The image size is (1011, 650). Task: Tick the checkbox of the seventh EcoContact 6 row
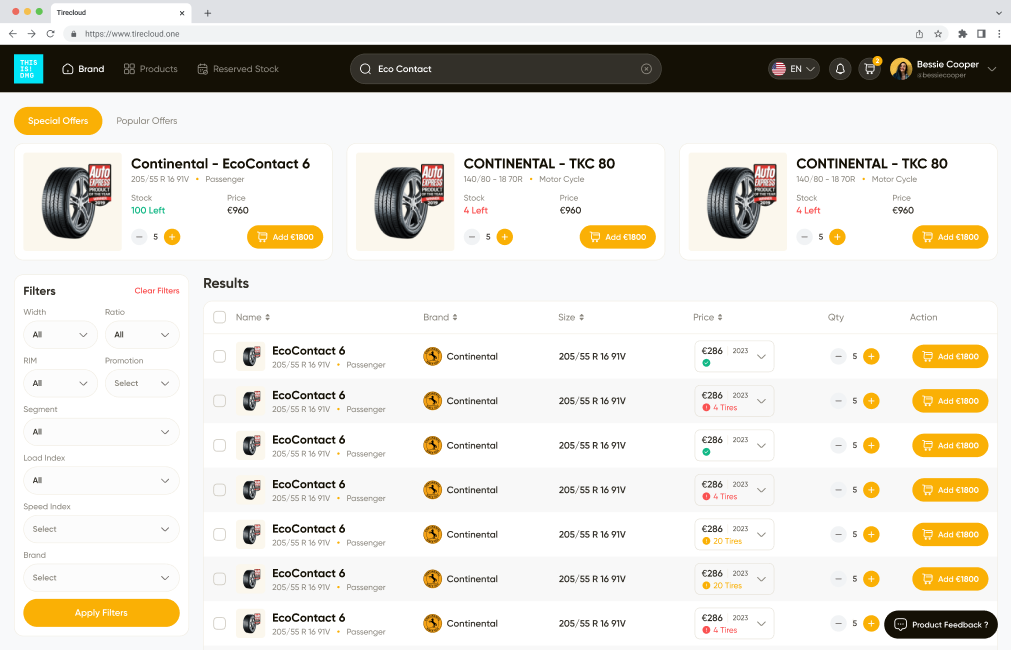[x=220, y=623]
